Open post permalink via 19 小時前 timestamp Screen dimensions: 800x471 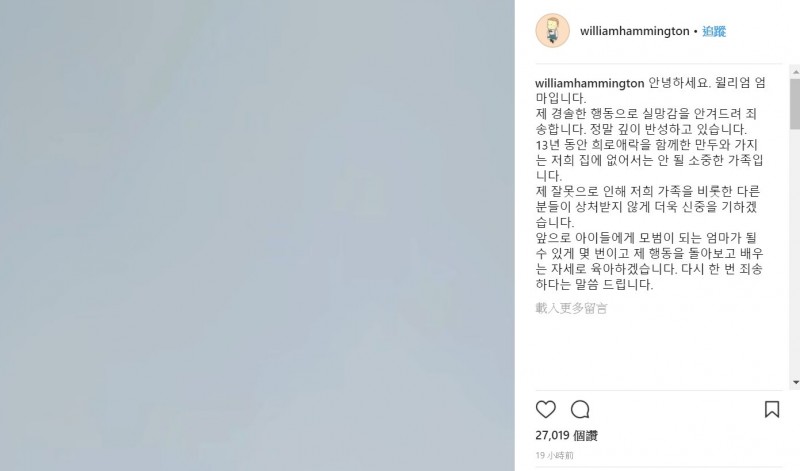click(x=554, y=455)
